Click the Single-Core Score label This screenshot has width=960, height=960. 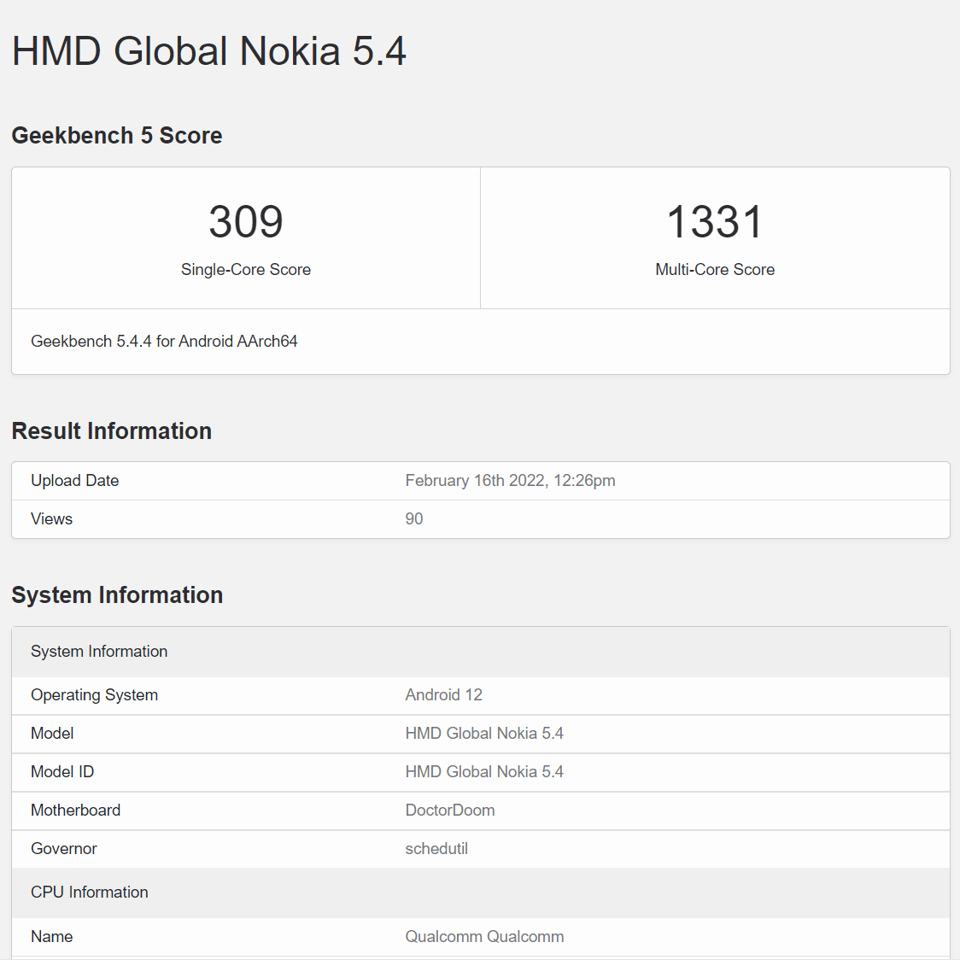pyautogui.click(x=246, y=269)
